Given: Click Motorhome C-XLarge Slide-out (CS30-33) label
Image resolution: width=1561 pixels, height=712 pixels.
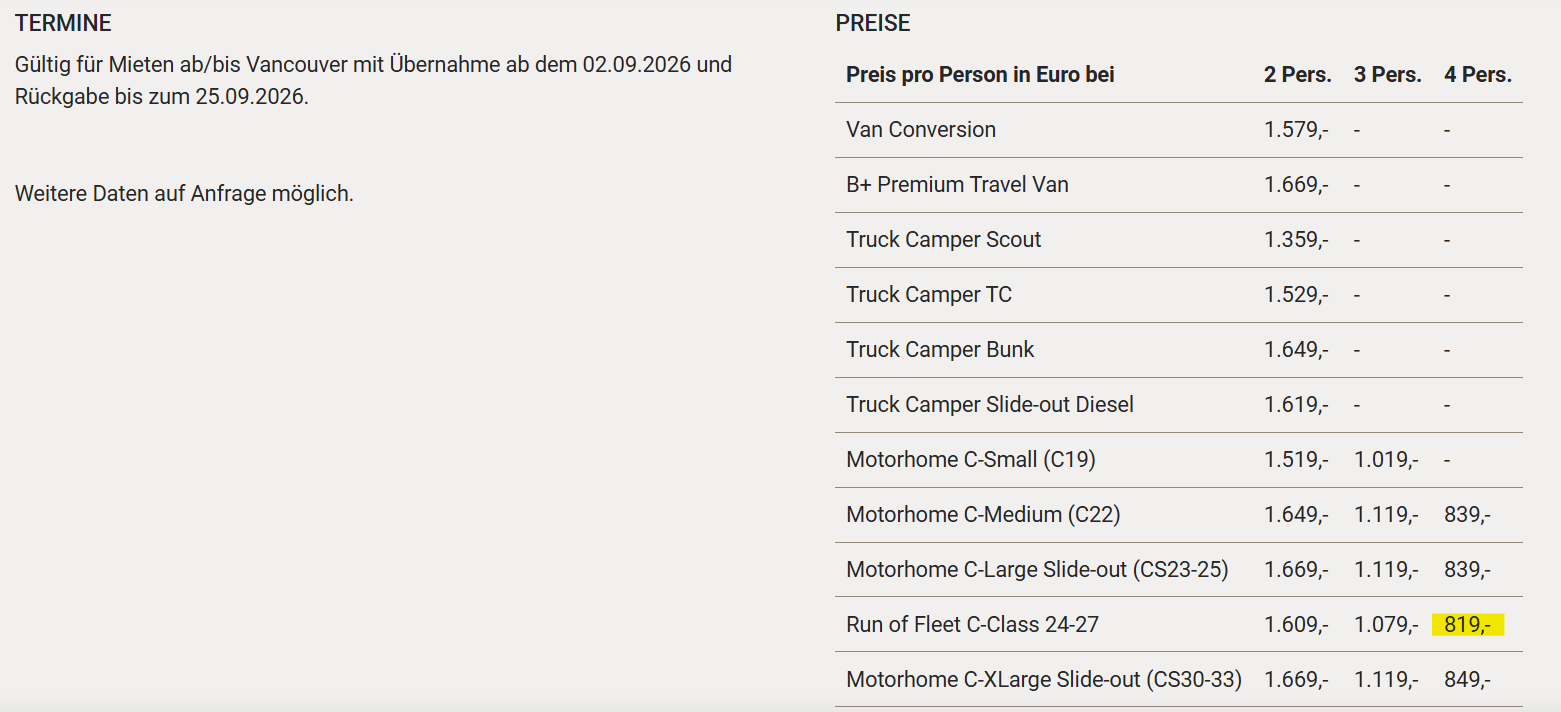Looking at the screenshot, I should tap(1043, 680).
